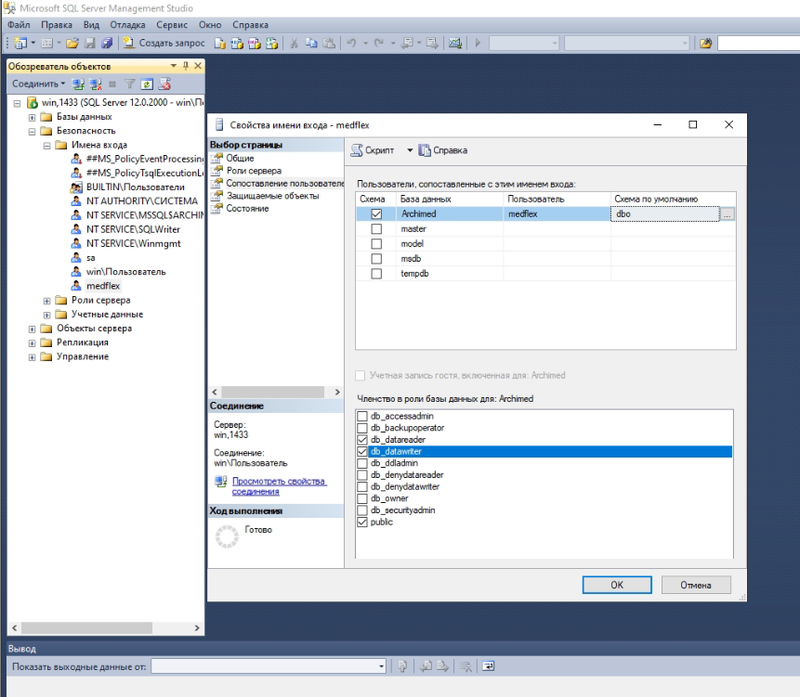Click the default schema ellipsis browse button
This screenshot has height=697, width=800.
click(x=727, y=214)
